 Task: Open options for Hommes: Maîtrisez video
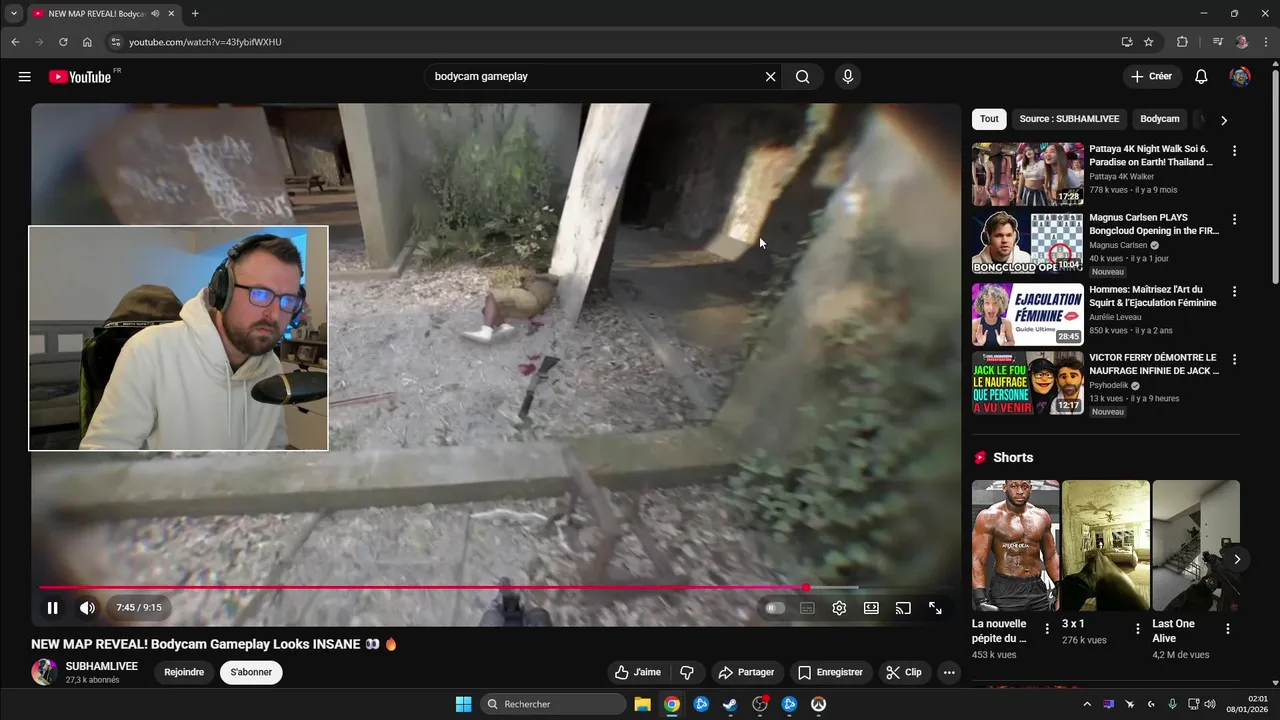pos(1234,291)
